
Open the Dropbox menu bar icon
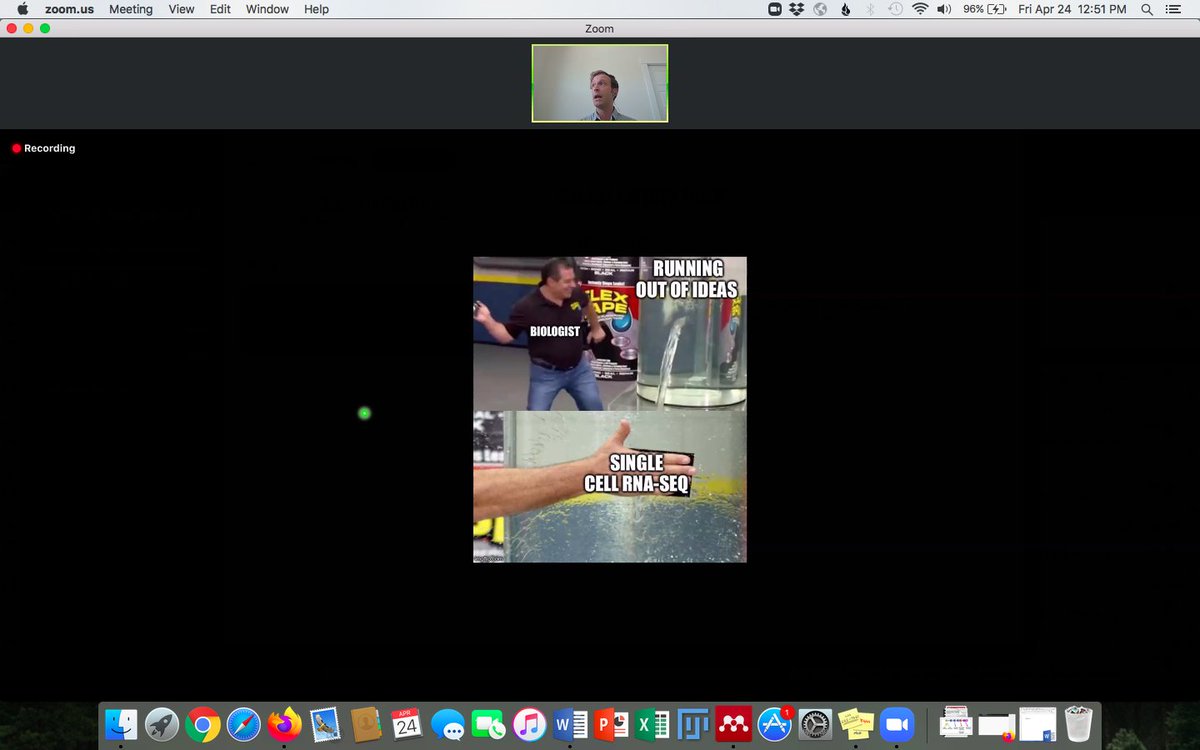point(797,9)
